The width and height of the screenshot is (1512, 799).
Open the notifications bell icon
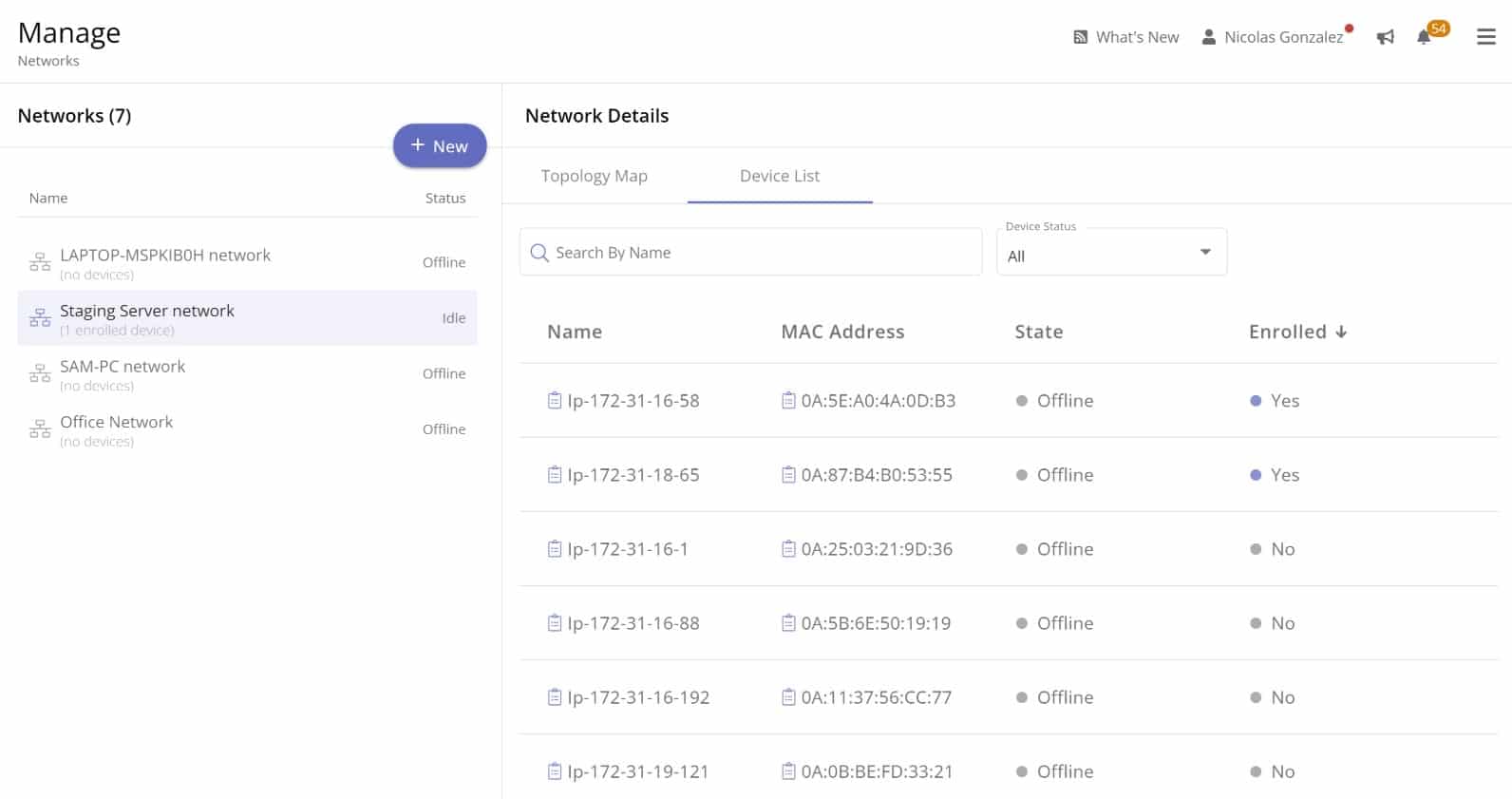(x=1424, y=37)
